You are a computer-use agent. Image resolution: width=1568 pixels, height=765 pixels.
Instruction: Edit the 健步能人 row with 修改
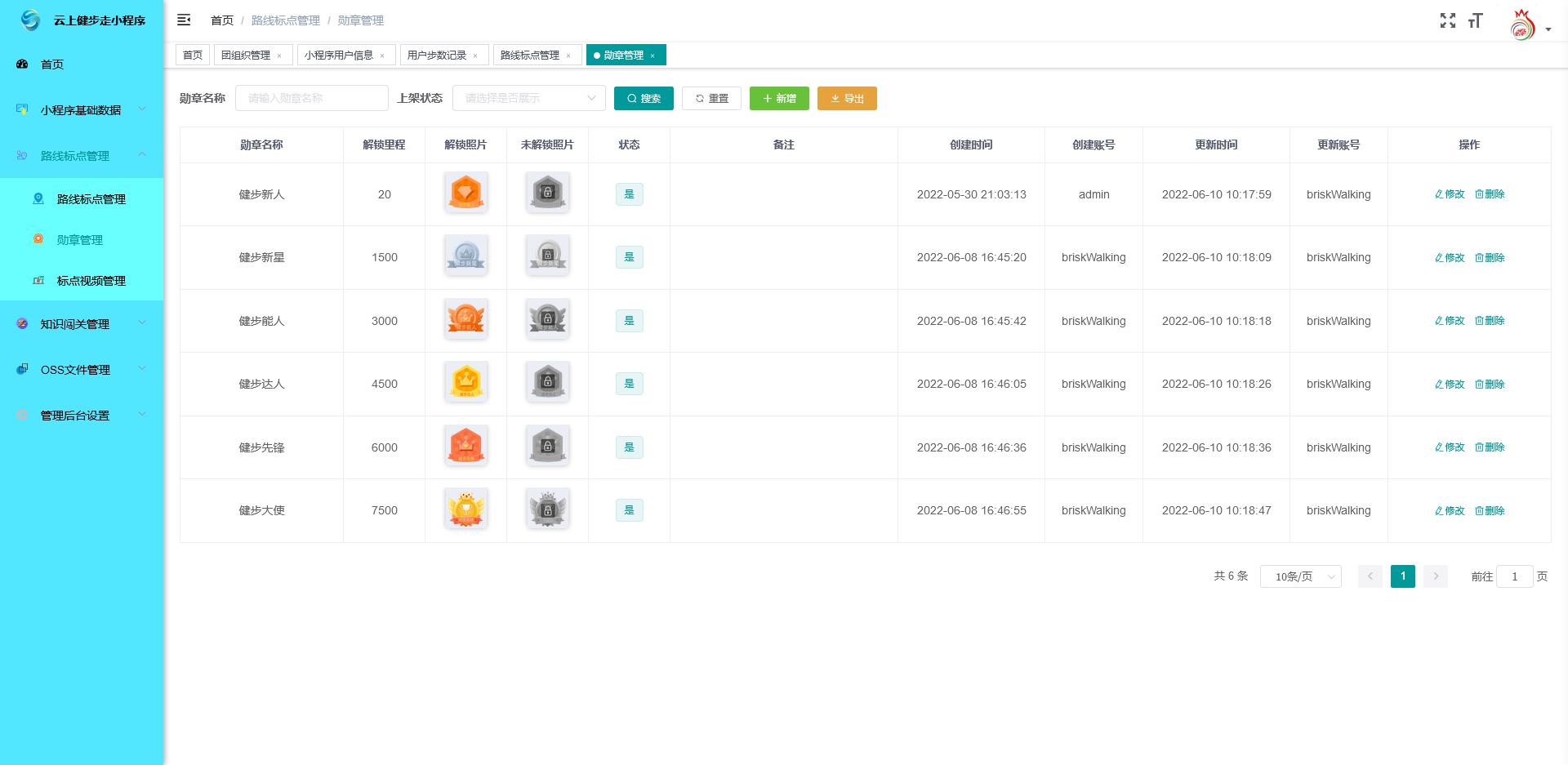1450,321
